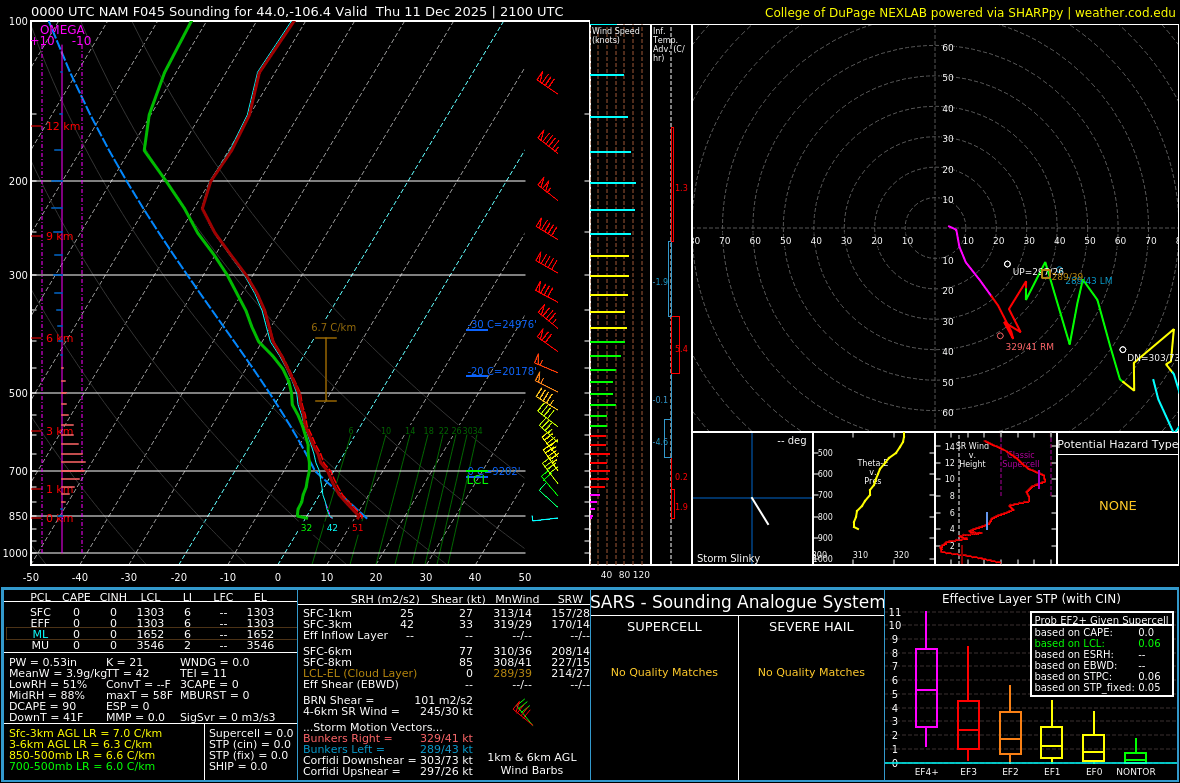Click the SHIP = 0.0 value
The width and height of the screenshot is (1180, 783).
(238, 766)
